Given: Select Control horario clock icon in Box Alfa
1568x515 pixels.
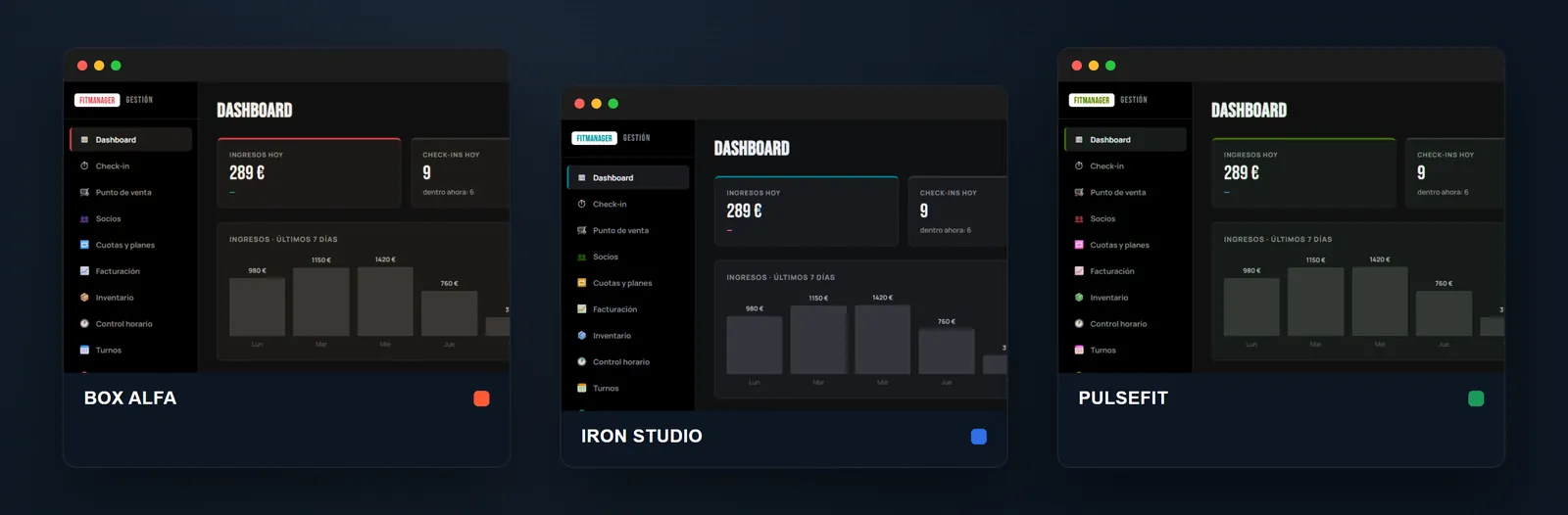Looking at the screenshot, I should point(84,324).
